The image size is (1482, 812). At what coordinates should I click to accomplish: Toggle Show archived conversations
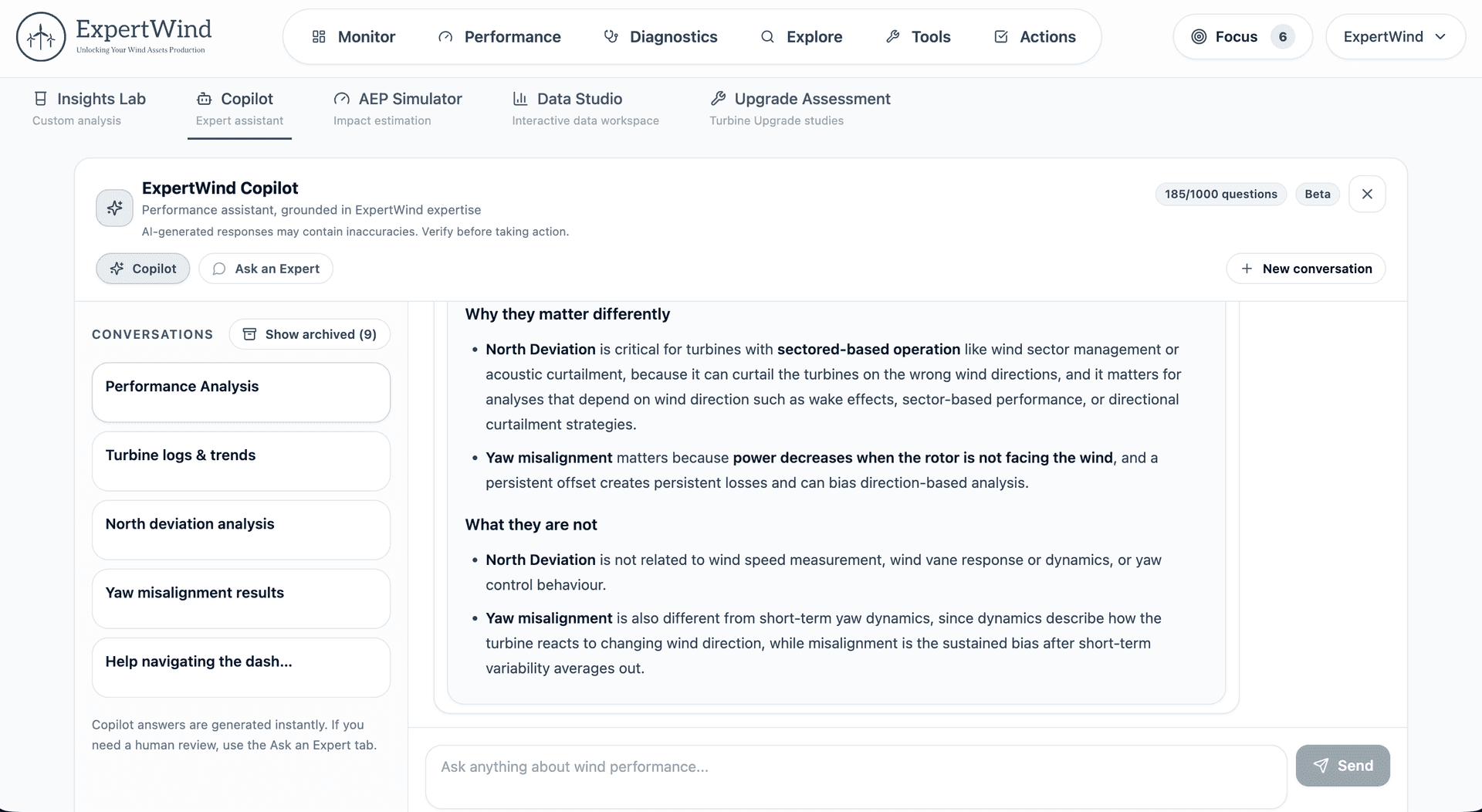point(309,334)
